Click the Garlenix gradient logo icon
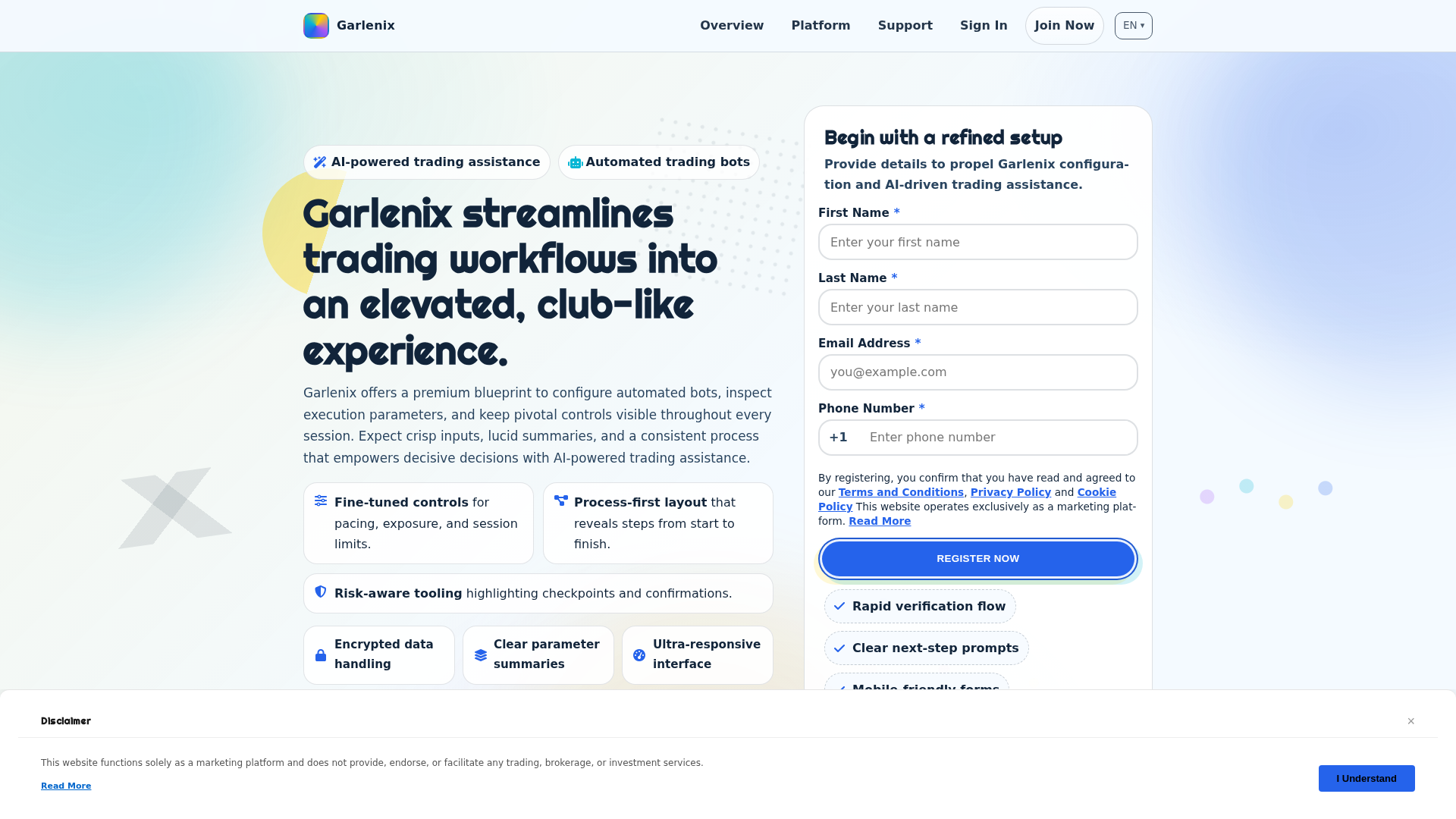Viewport: 1456px width, 819px height. point(316,26)
